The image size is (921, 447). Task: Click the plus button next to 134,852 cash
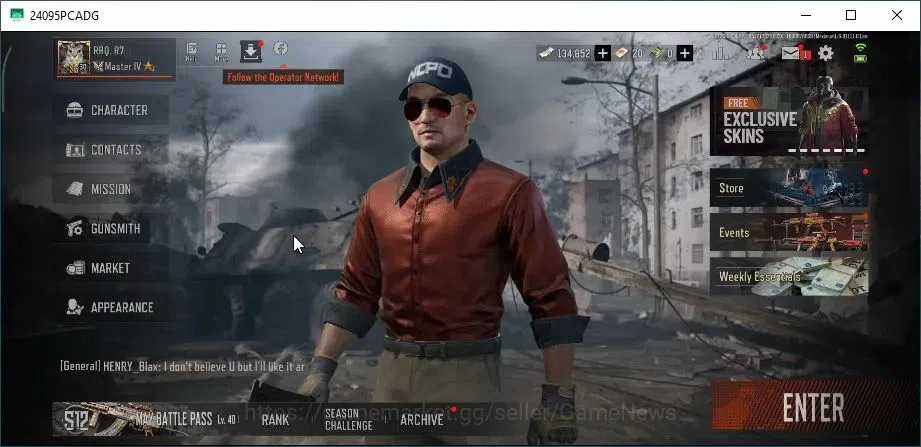pos(602,53)
